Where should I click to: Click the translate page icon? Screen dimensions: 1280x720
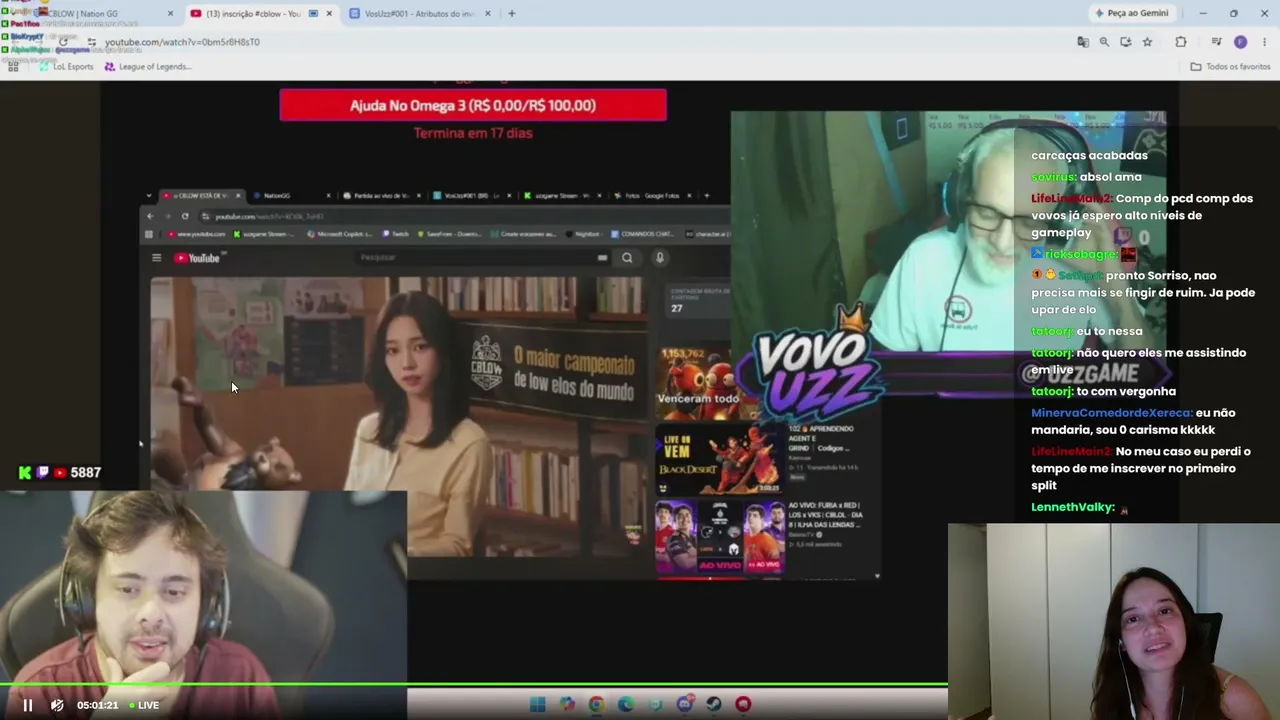(x=1082, y=42)
